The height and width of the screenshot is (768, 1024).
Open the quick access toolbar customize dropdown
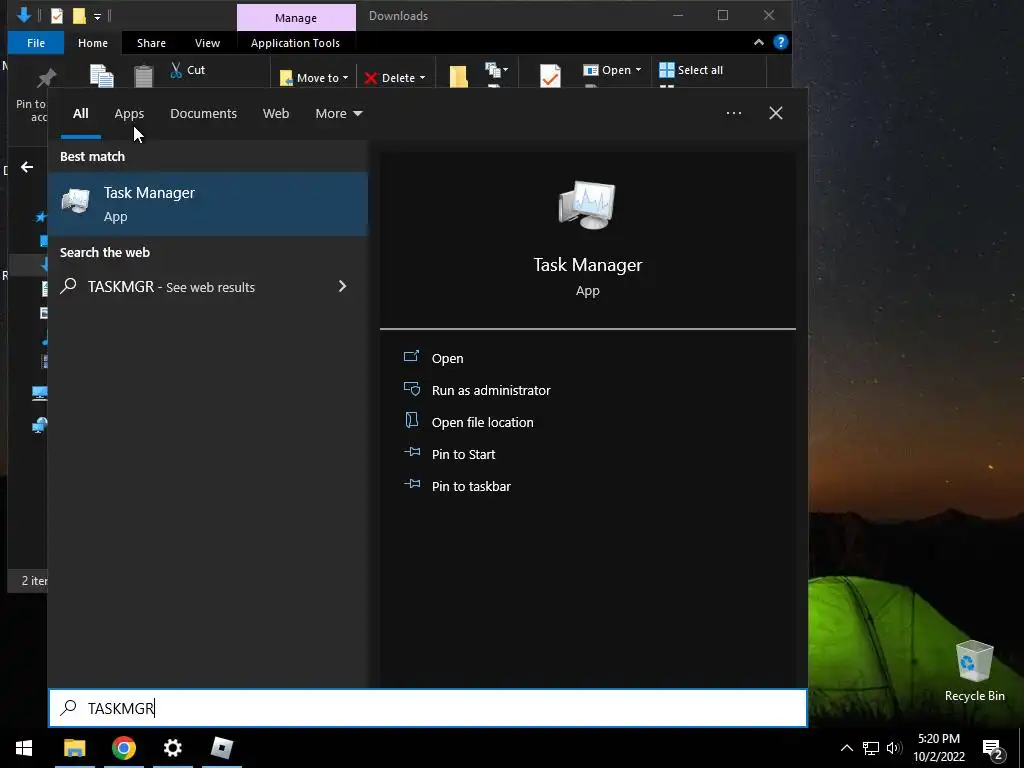point(97,16)
